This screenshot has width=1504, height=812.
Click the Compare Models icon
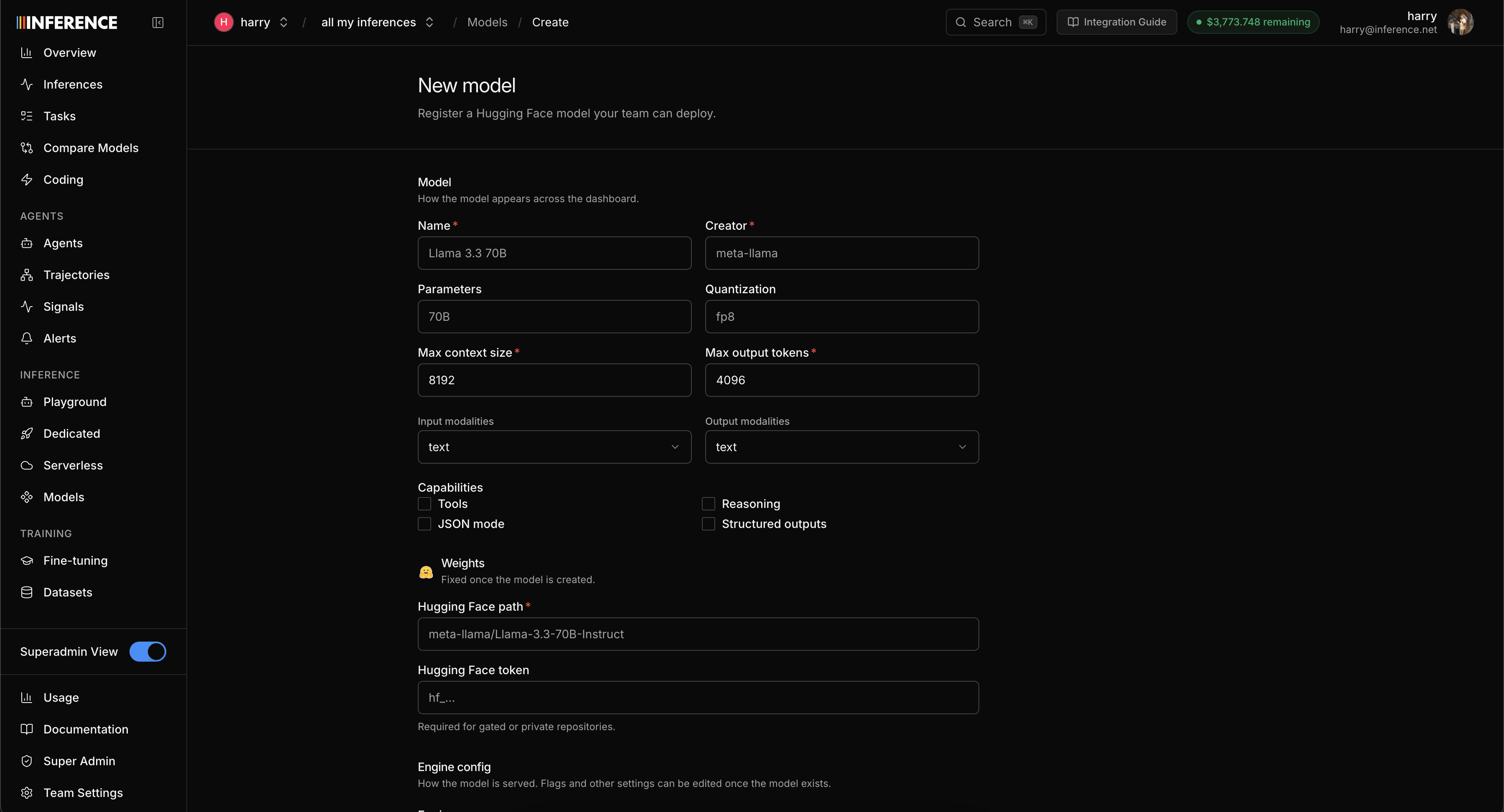pos(26,148)
